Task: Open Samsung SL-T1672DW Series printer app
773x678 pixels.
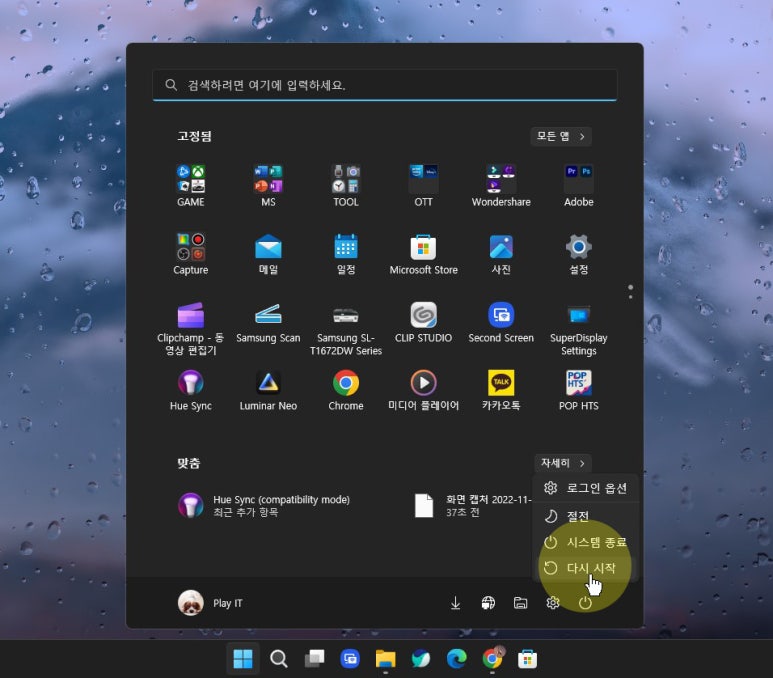Action: (x=346, y=328)
